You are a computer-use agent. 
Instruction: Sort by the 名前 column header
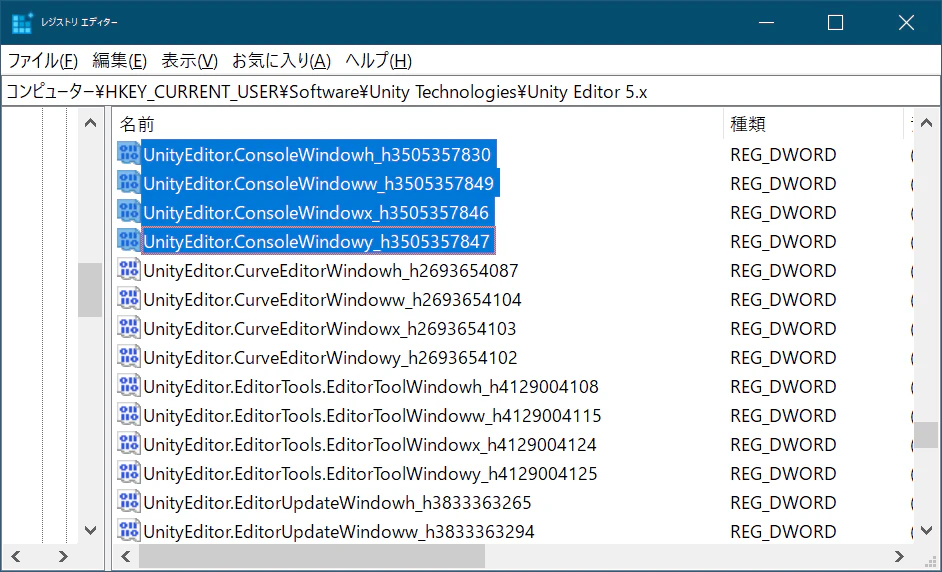[418, 124]
